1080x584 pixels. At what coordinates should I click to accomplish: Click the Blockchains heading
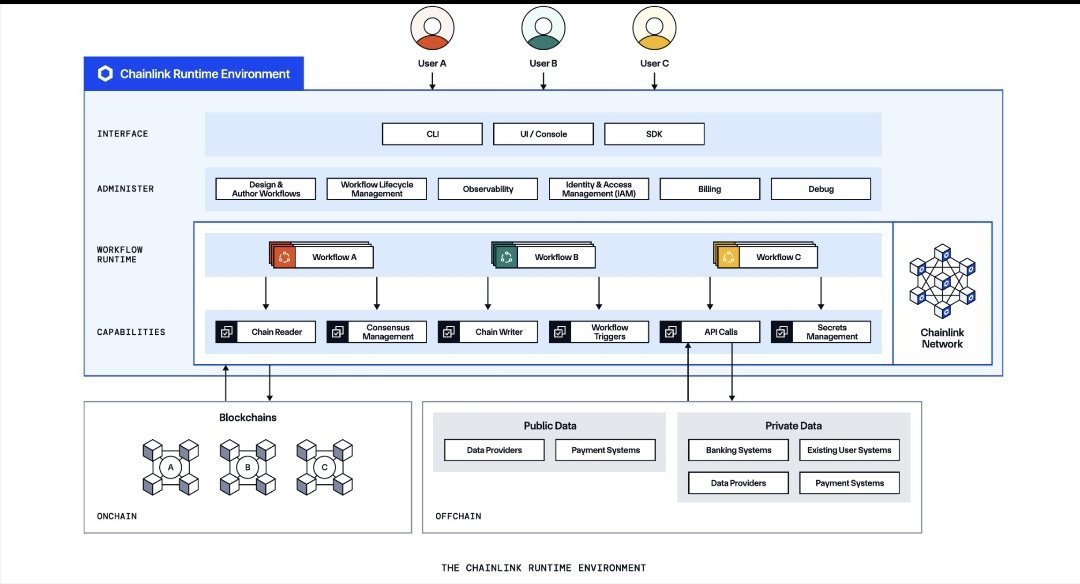pos(248,417)
